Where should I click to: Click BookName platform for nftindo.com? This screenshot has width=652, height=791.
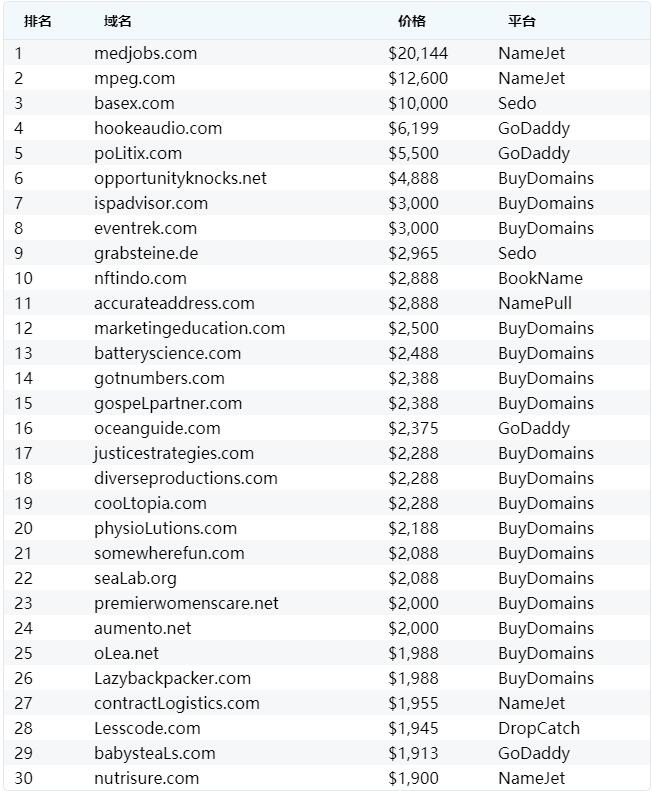point(540,278)
